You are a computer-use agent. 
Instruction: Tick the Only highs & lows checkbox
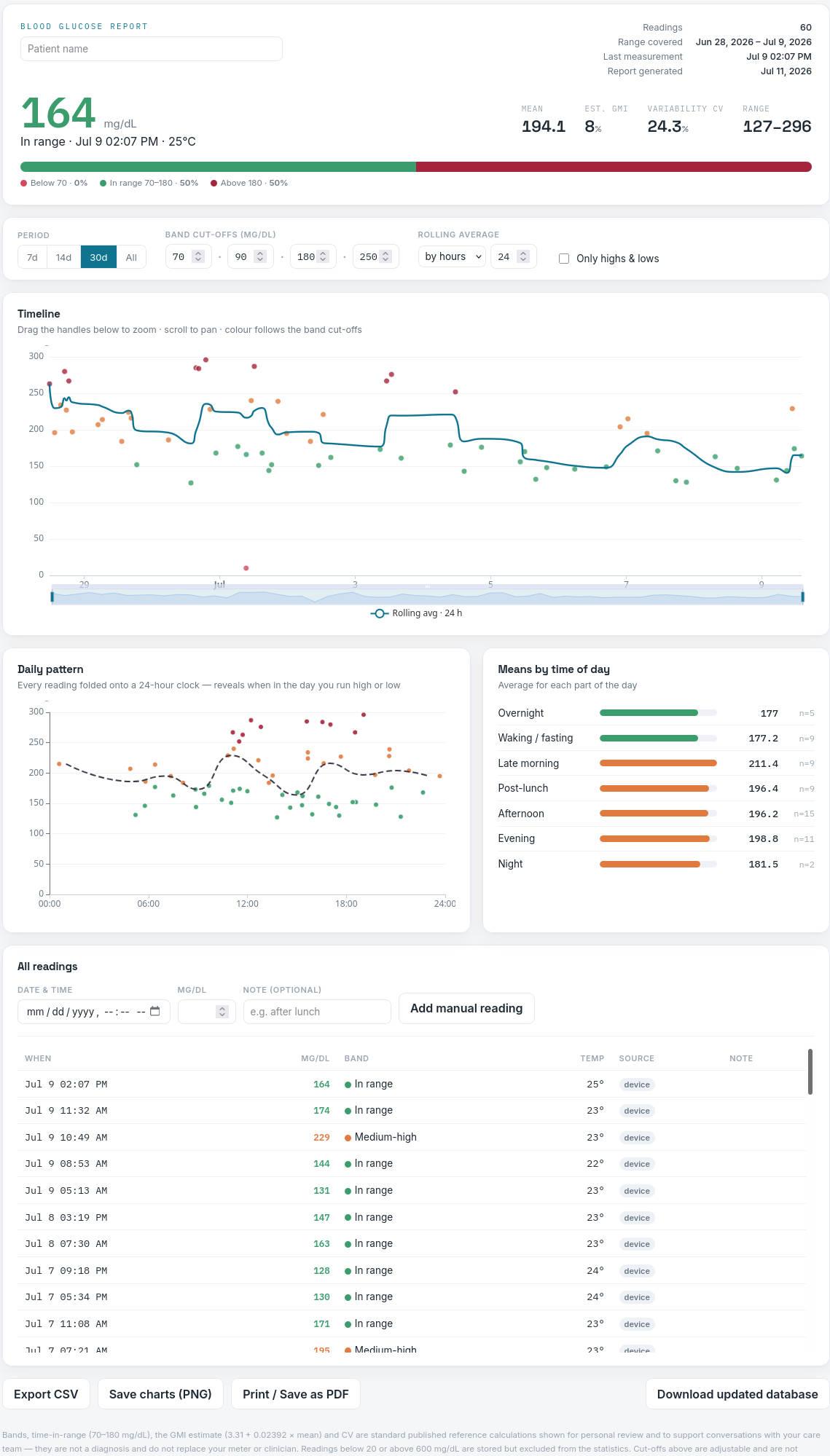[564, 259]
